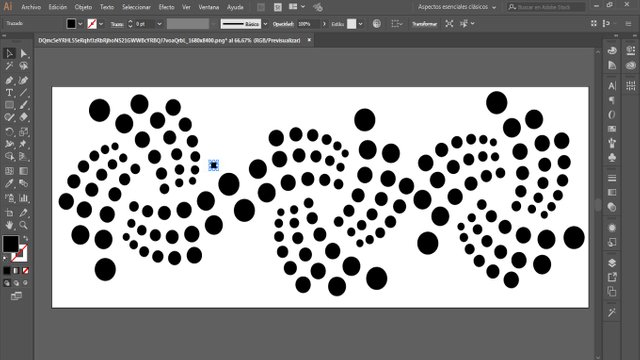Activate the Magic Wand tool
This screenshot has height=360, width=640.
[x=9, y=66]
